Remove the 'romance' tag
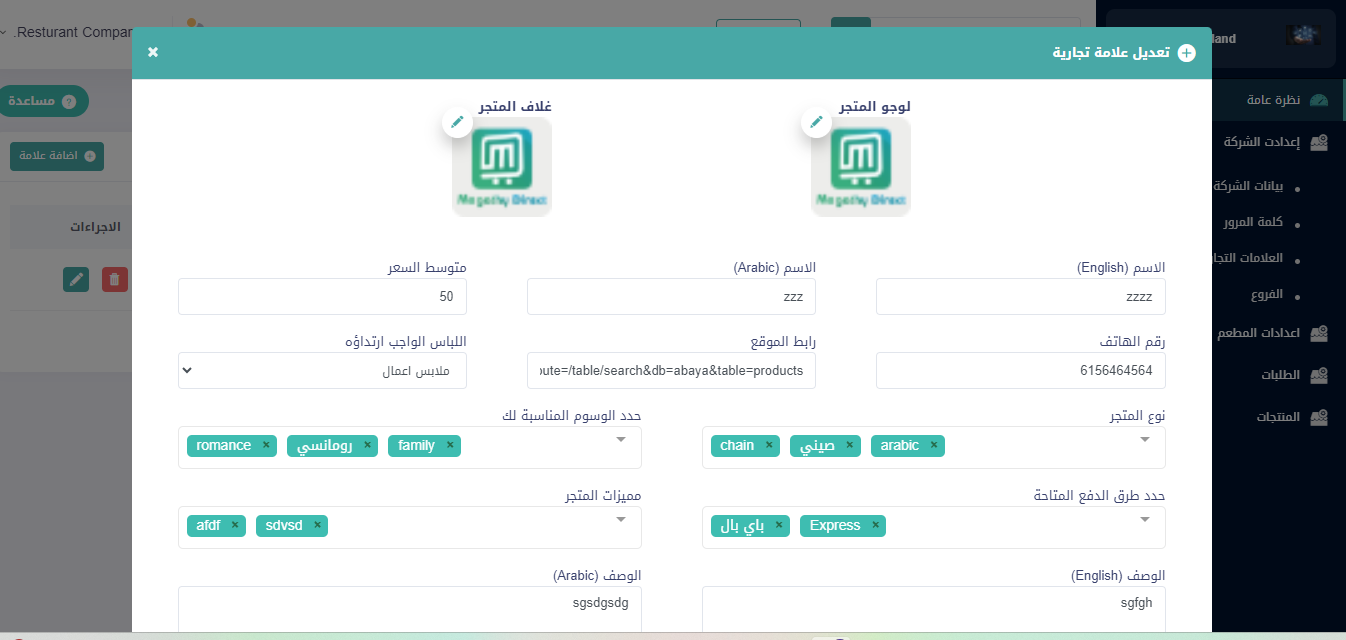This screenshot has height=640, width=1346. click(265, 446)
